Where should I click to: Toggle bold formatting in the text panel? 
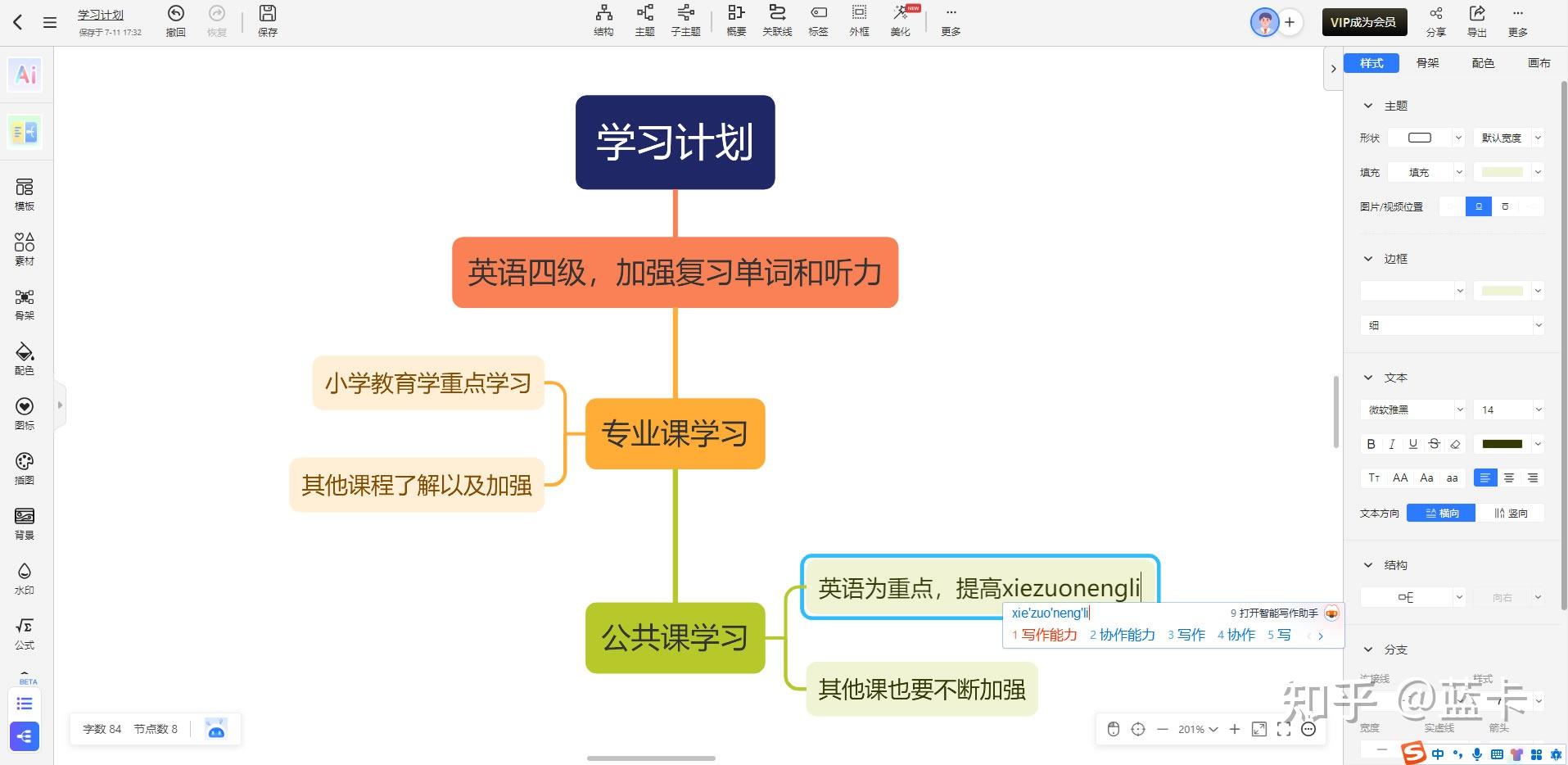(x=1371, y=443)
